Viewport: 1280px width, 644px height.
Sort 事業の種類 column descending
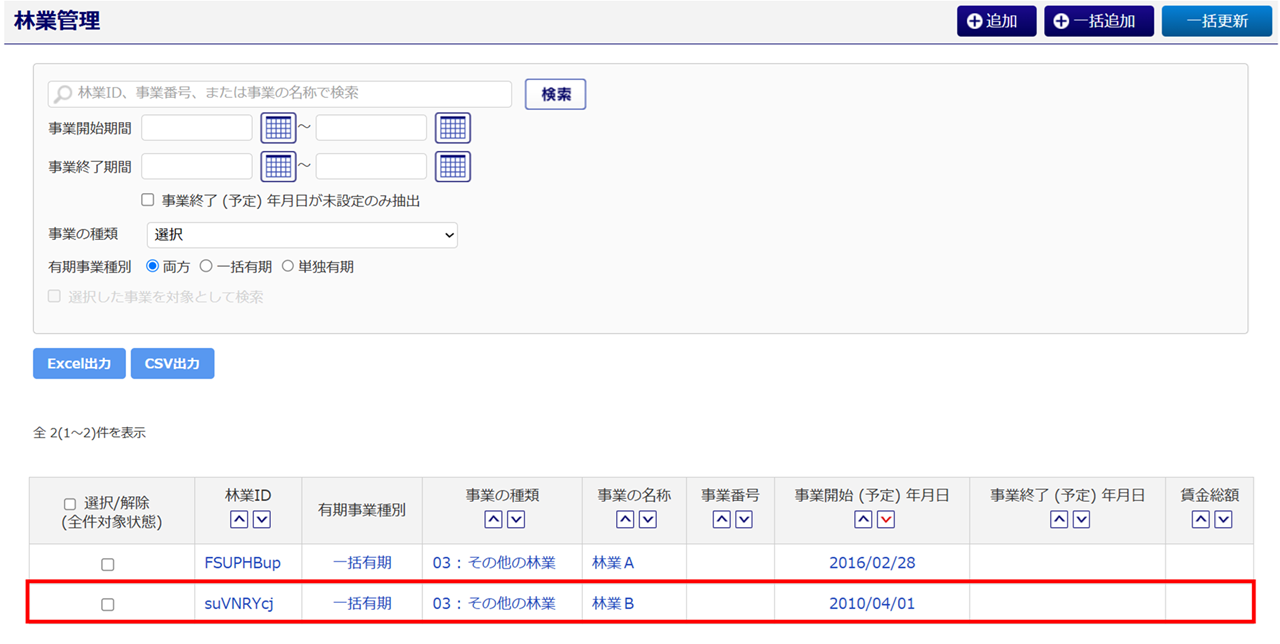click(x=515, y=519)
